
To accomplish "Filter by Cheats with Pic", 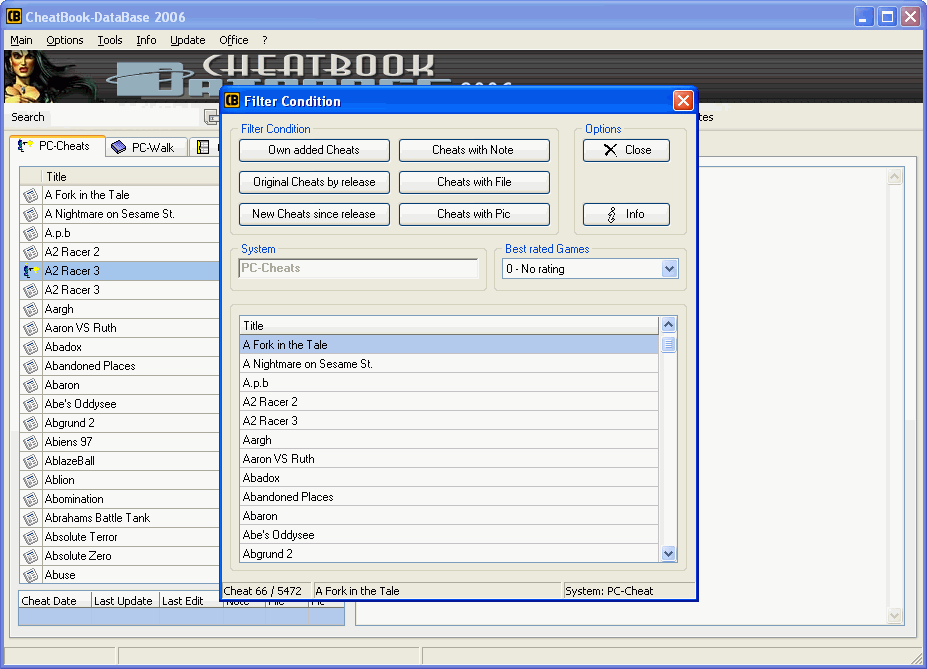I will [474, 214].
